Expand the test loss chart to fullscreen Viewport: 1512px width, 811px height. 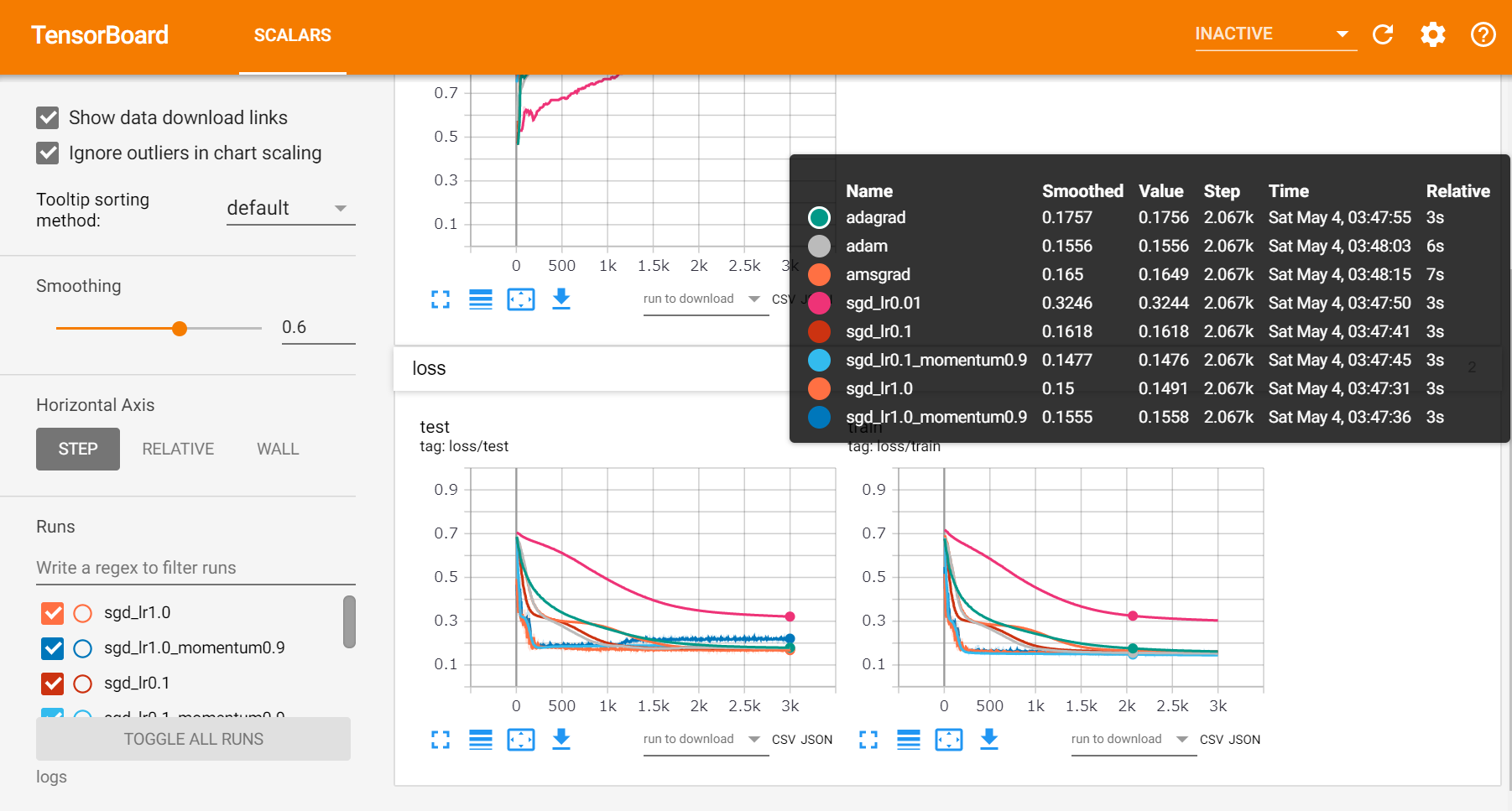click(440, 739)
